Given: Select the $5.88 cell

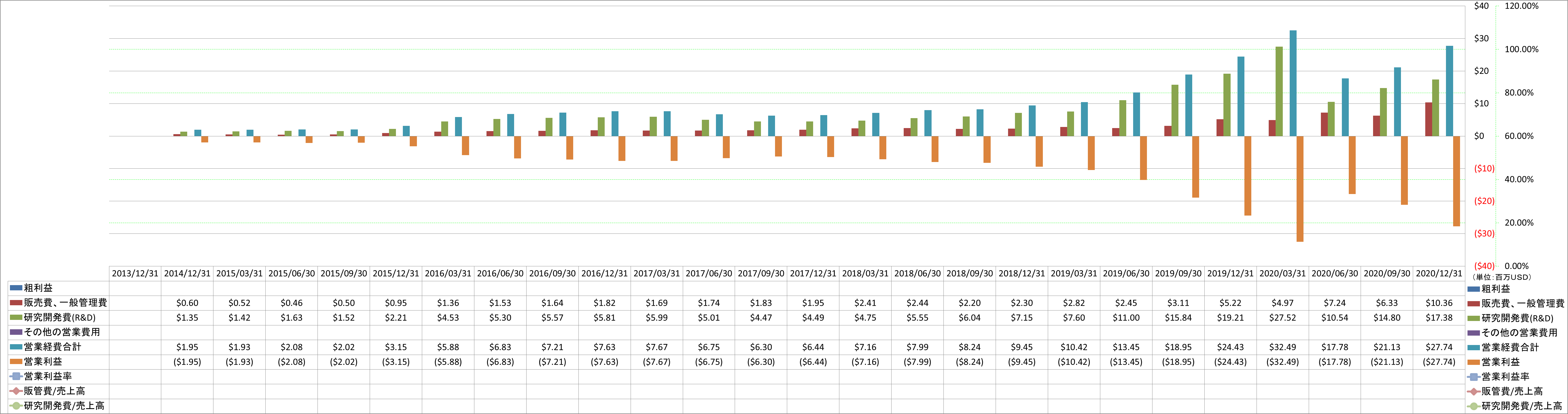Looking at the screenshot, I should (x=448, y=347).
